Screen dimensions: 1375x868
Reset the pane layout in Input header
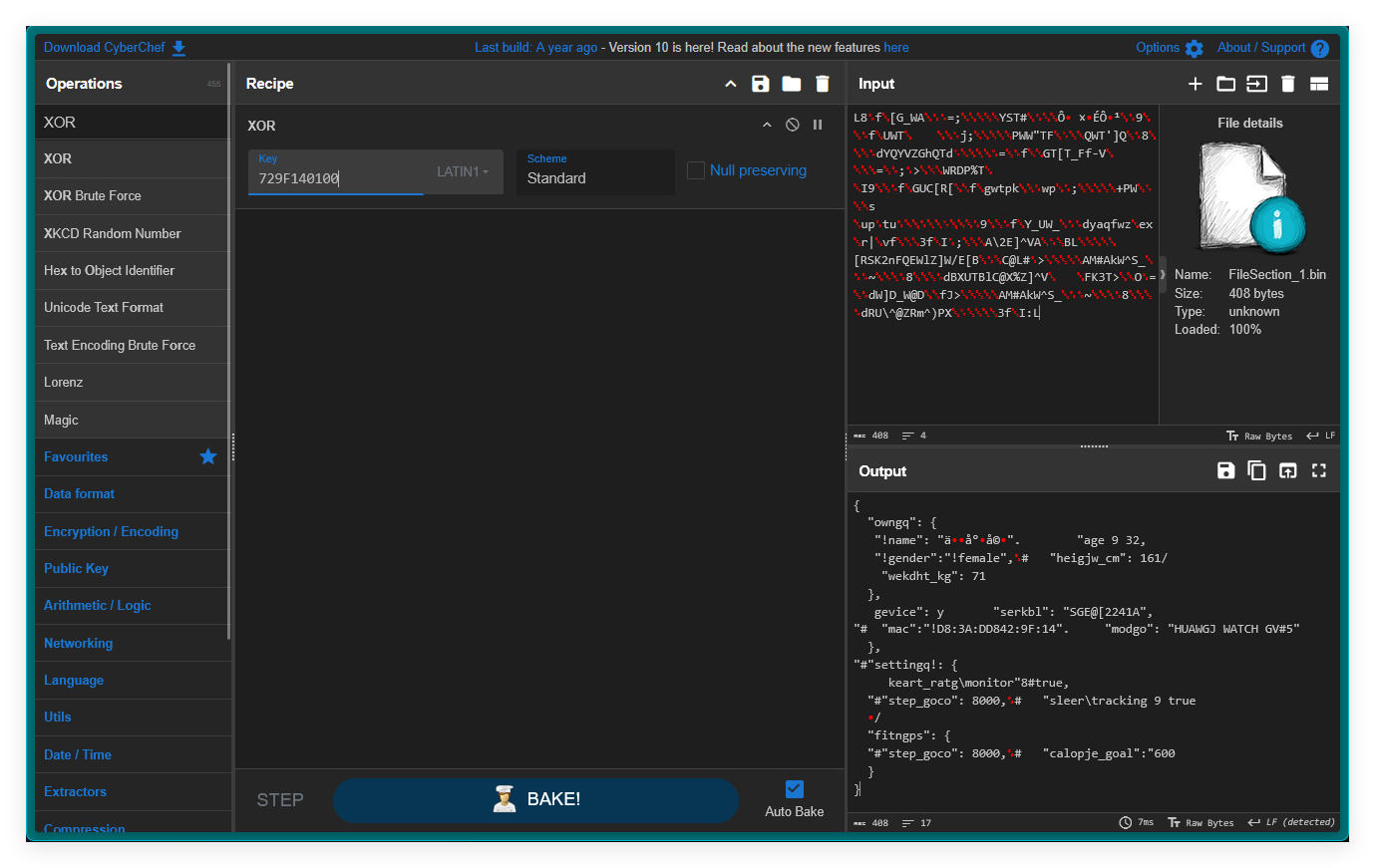[x=1319, y=84]
